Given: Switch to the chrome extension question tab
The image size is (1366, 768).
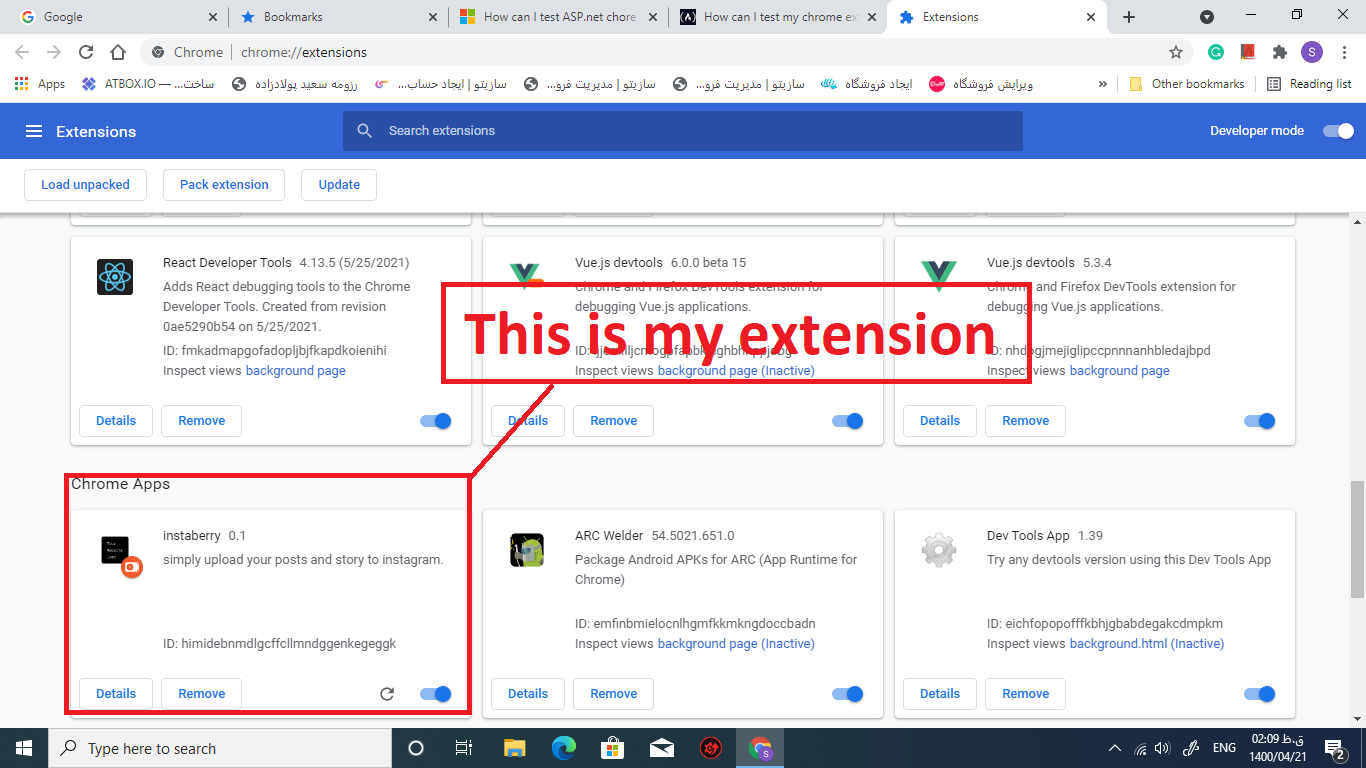Looking at the screenshot, I should click(x=778, y=17).
